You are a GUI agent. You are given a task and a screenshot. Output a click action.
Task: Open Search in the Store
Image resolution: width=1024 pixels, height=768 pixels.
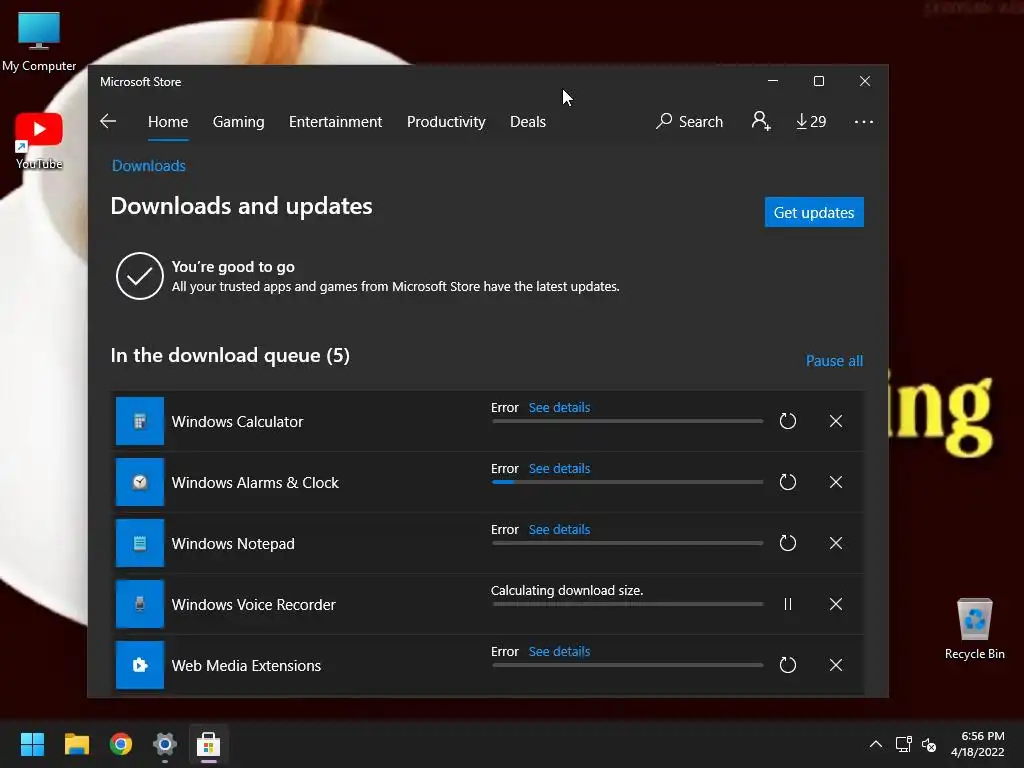(x=690, y=121)
